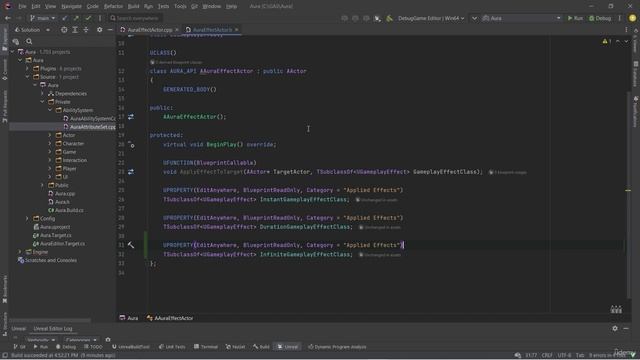Click the navigate back arrow
Image resolution: width=640 pixels, height=360 pixels.
[x=8, y=18]
